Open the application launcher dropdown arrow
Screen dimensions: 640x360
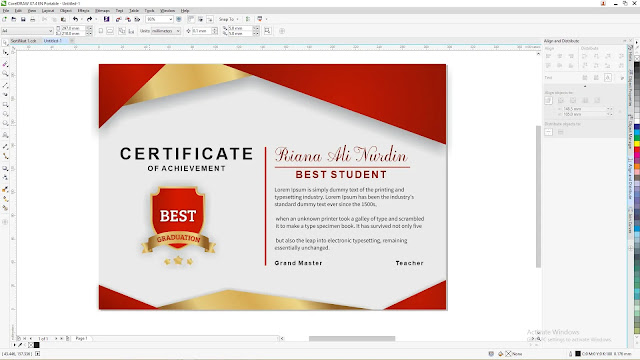pos(267,19)
